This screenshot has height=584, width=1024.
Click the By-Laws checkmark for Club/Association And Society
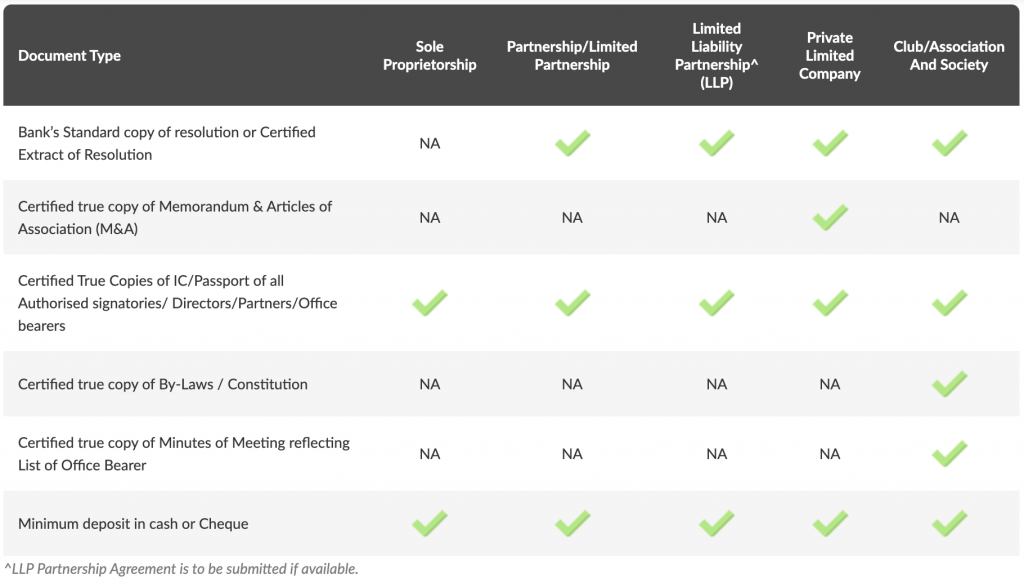point(950,384)
